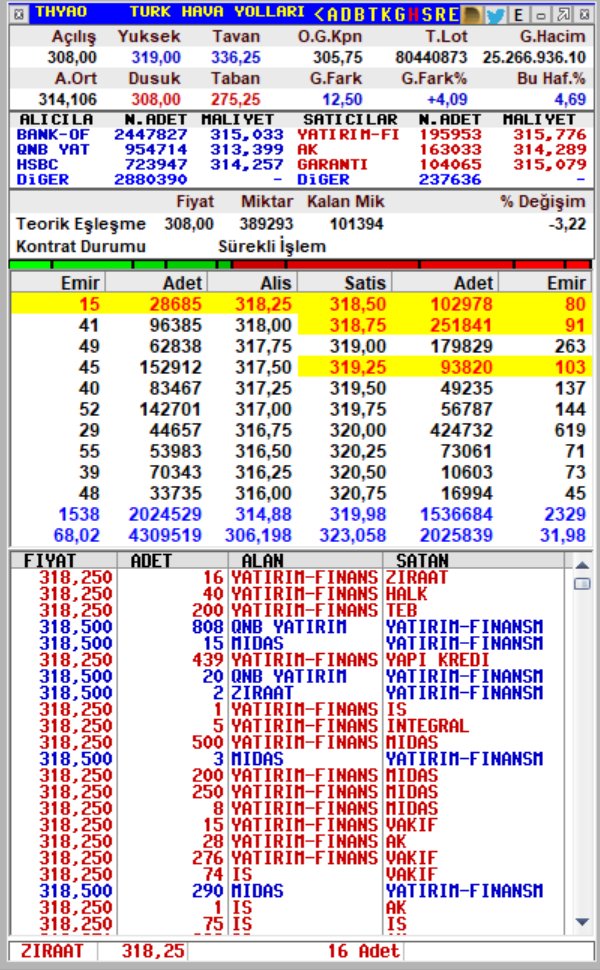Click the DiGER value 2880390
Screen dimensions: 600x970
coord(150,179)
